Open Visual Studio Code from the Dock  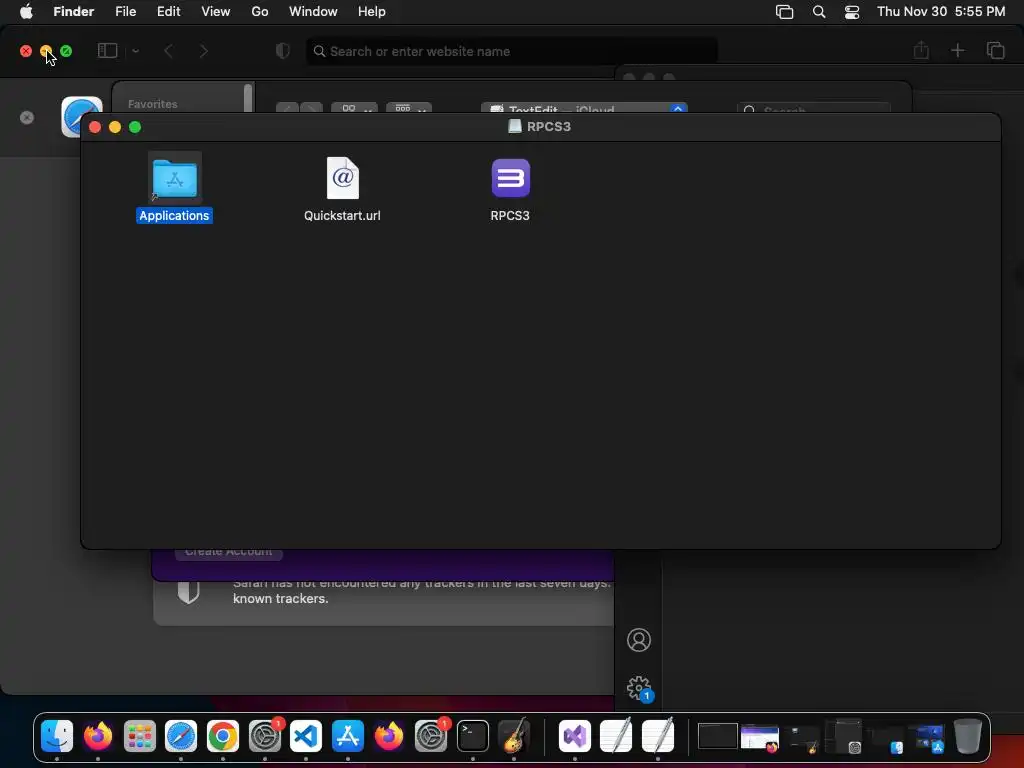click(306, 736)
